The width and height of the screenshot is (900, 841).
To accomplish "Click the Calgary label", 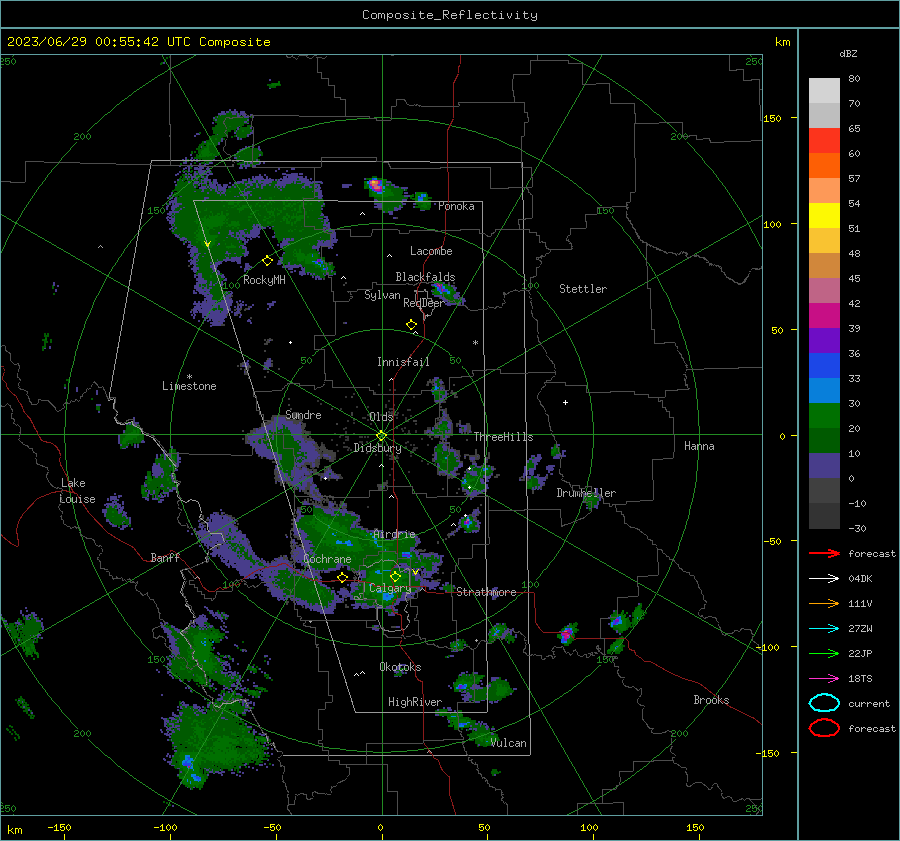I will tap(390, 588).
